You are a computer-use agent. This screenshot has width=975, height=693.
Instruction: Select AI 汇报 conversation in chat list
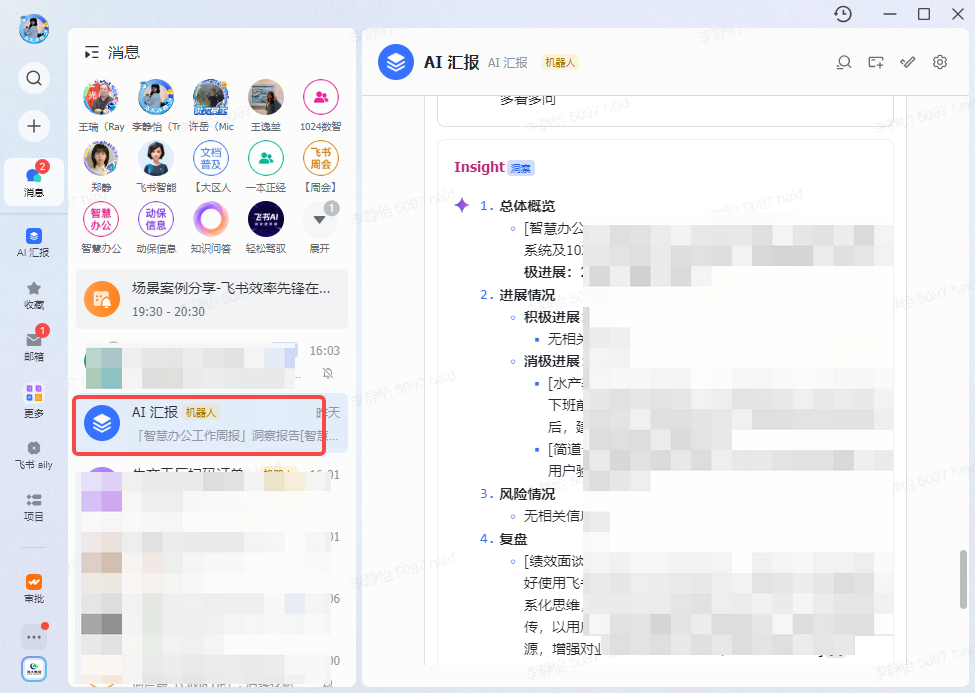[x=211, y=423]
